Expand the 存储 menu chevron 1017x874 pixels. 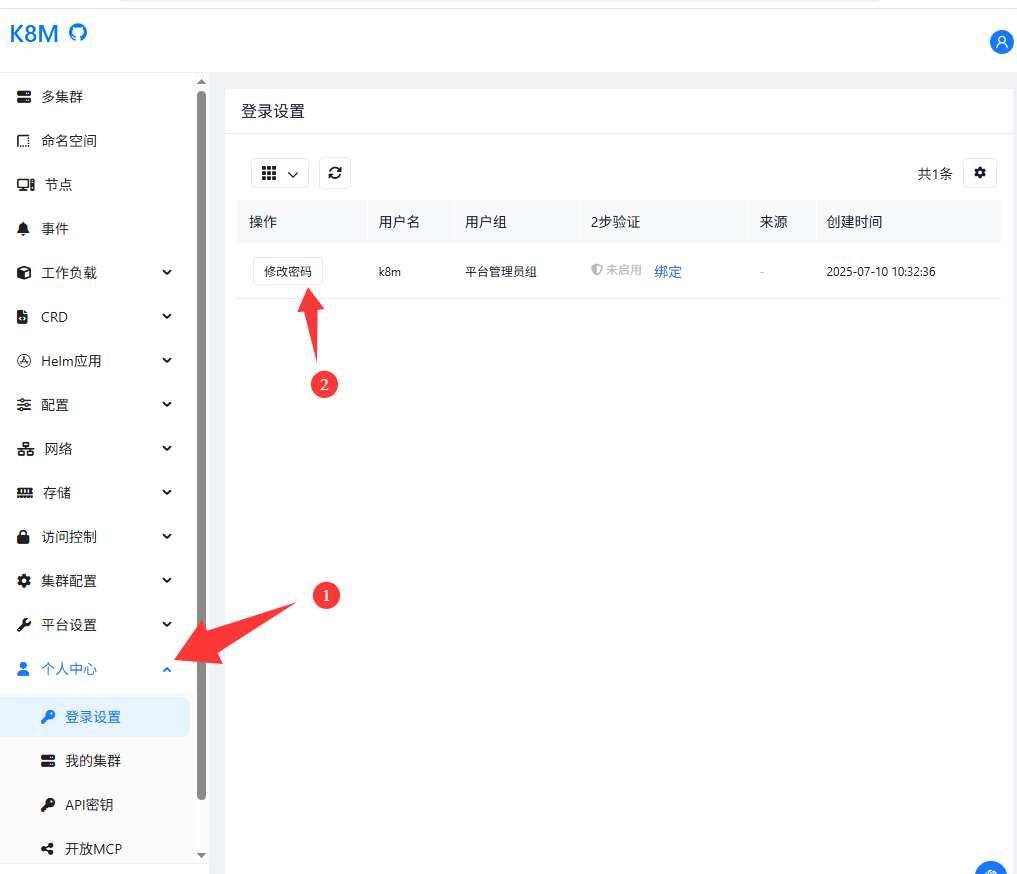click(167, 493)
